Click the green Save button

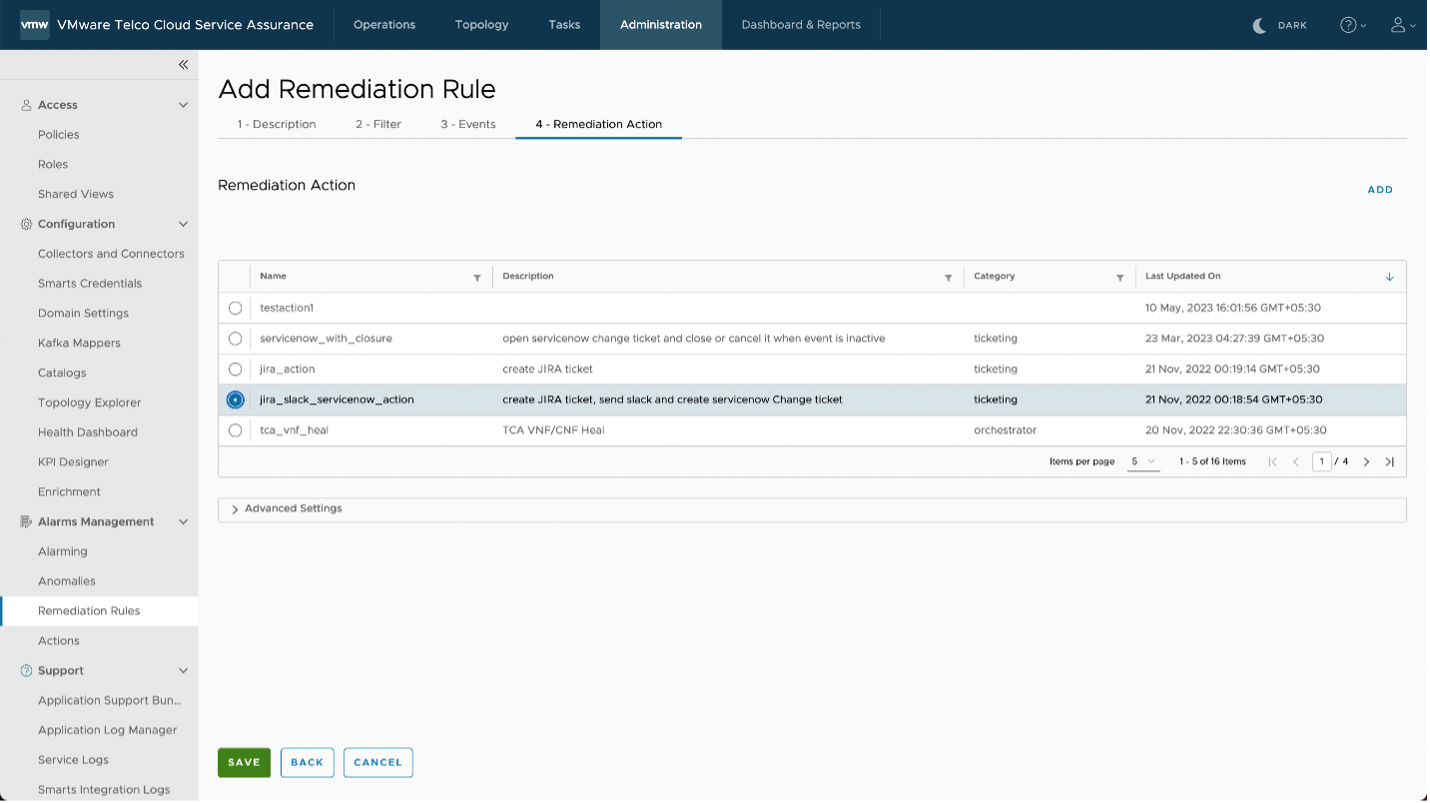244,762
